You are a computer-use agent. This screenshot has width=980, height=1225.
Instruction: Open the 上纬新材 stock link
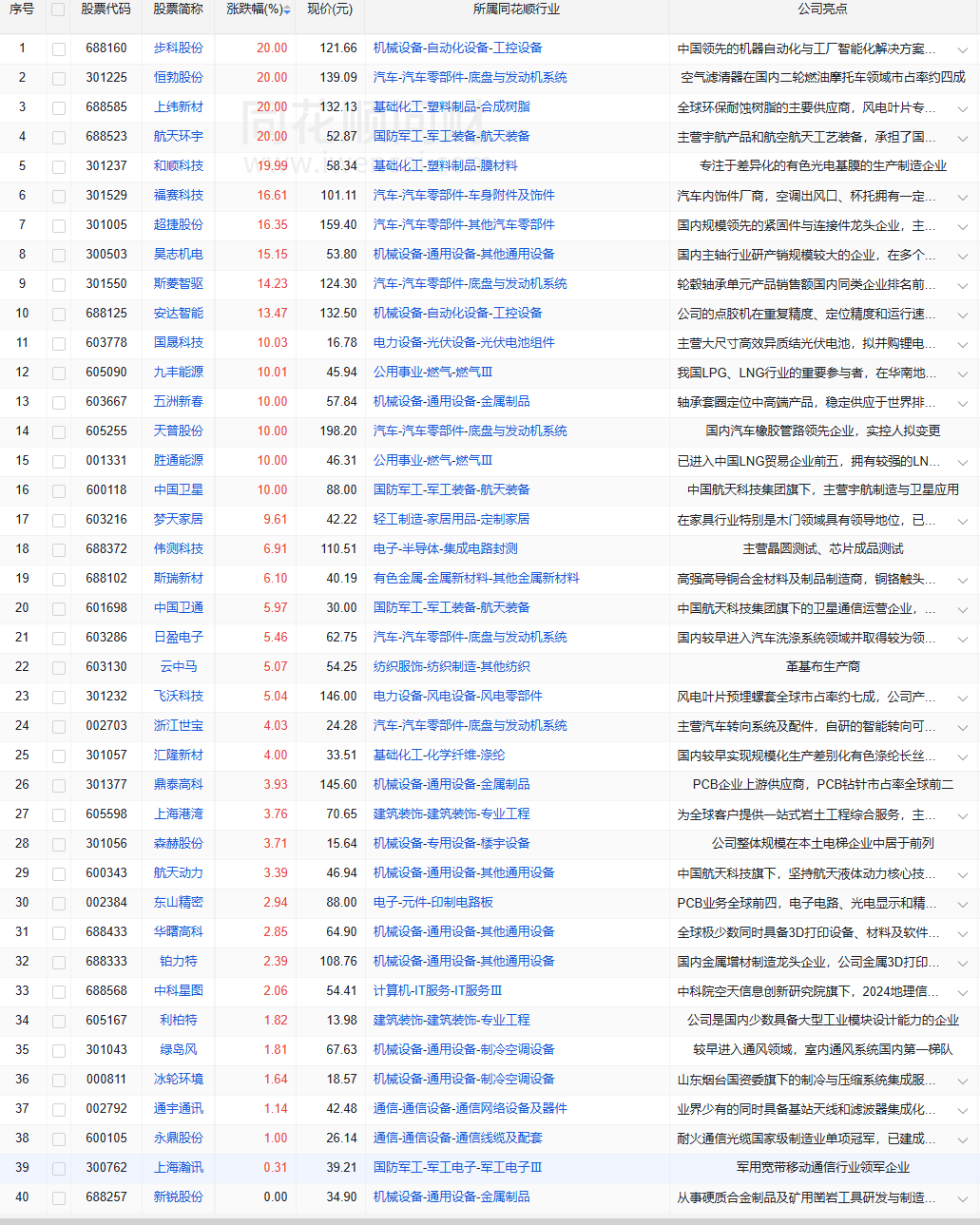coord(179,107)
